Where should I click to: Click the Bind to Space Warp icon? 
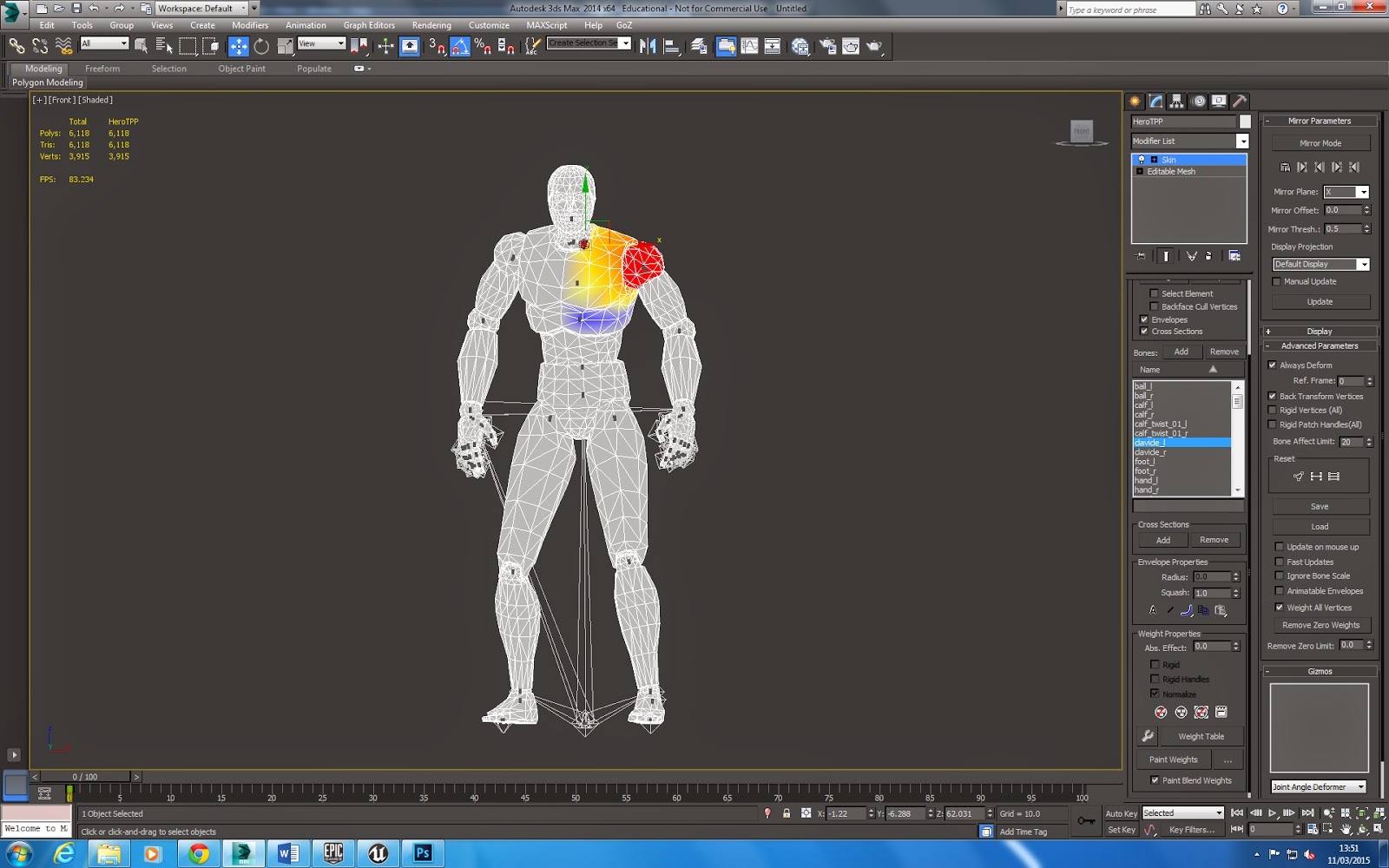63,46
